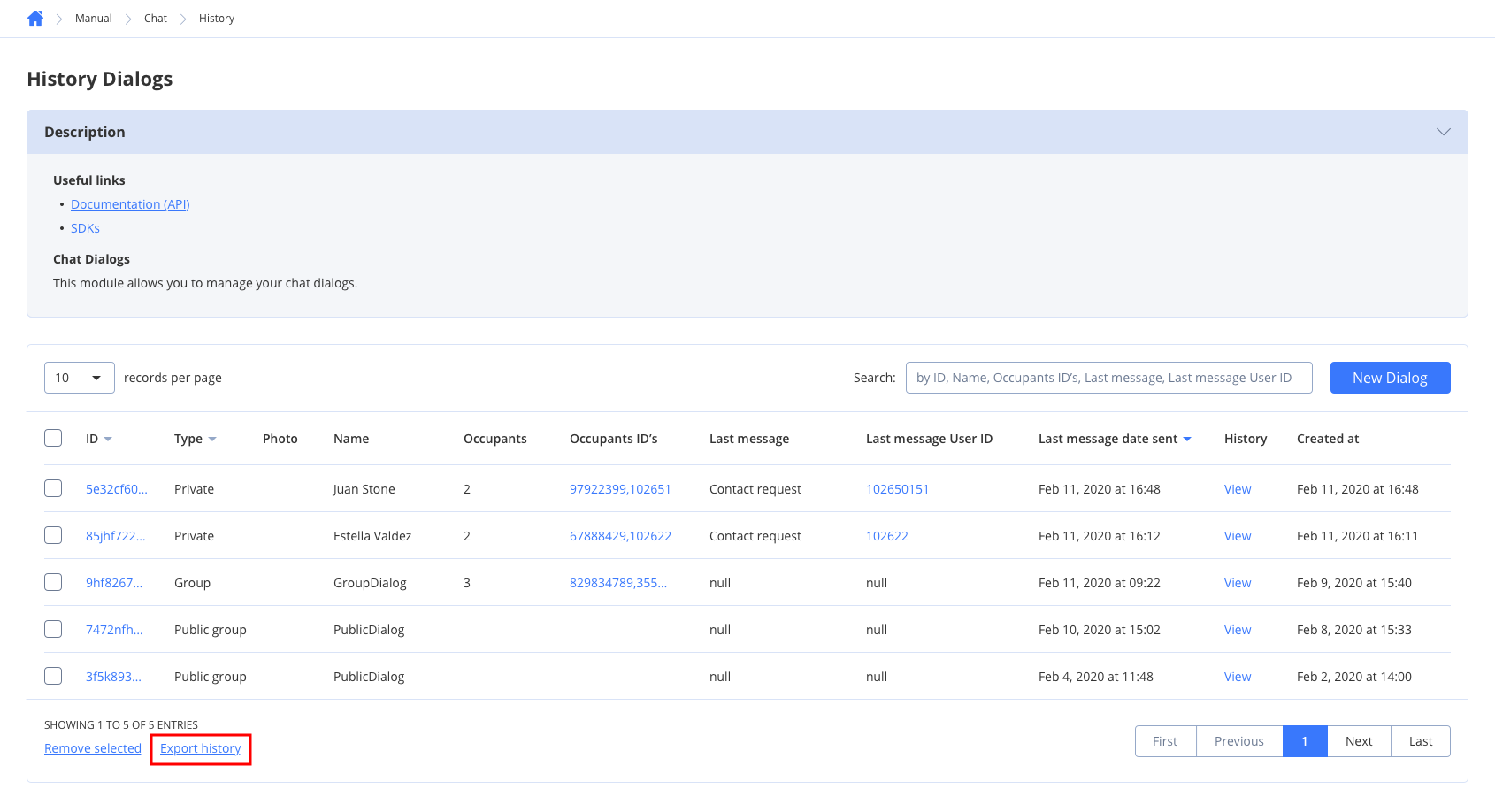The image size is (1495, 812).
Task: Click date Feb 4, 2020 at 11:48
Action: pyautogui.click(x=1096, y=677)
